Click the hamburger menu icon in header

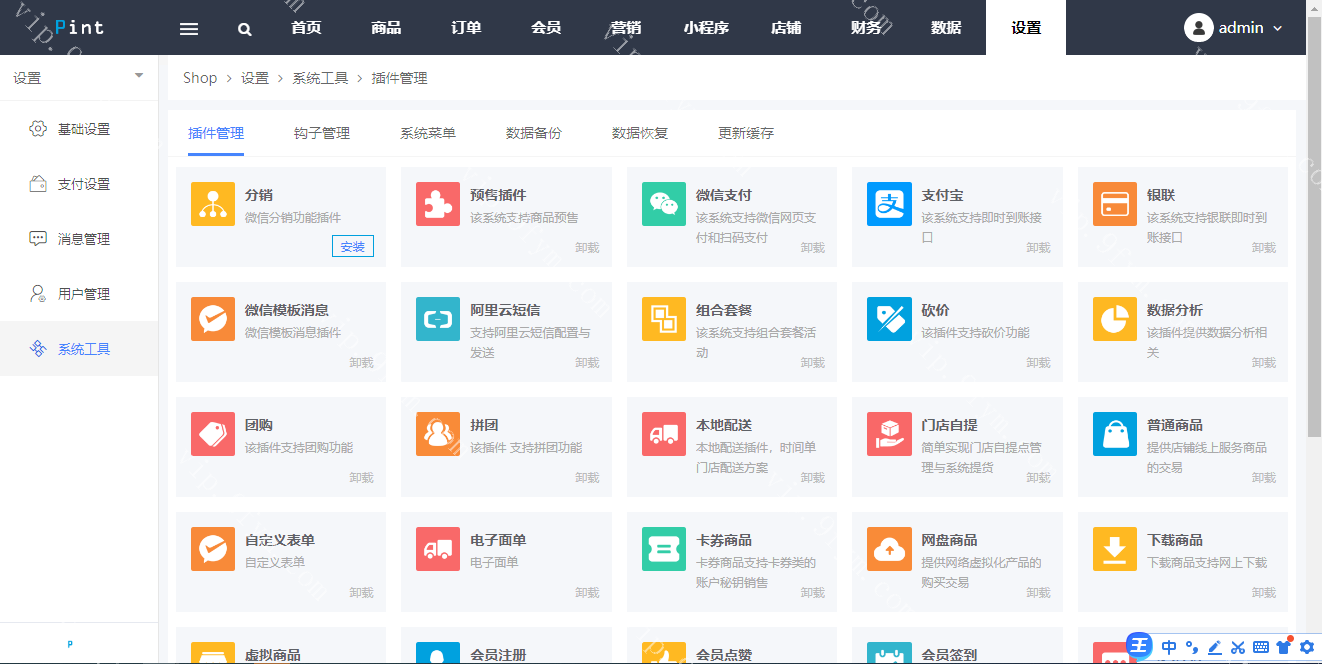(x=189, y=29)
